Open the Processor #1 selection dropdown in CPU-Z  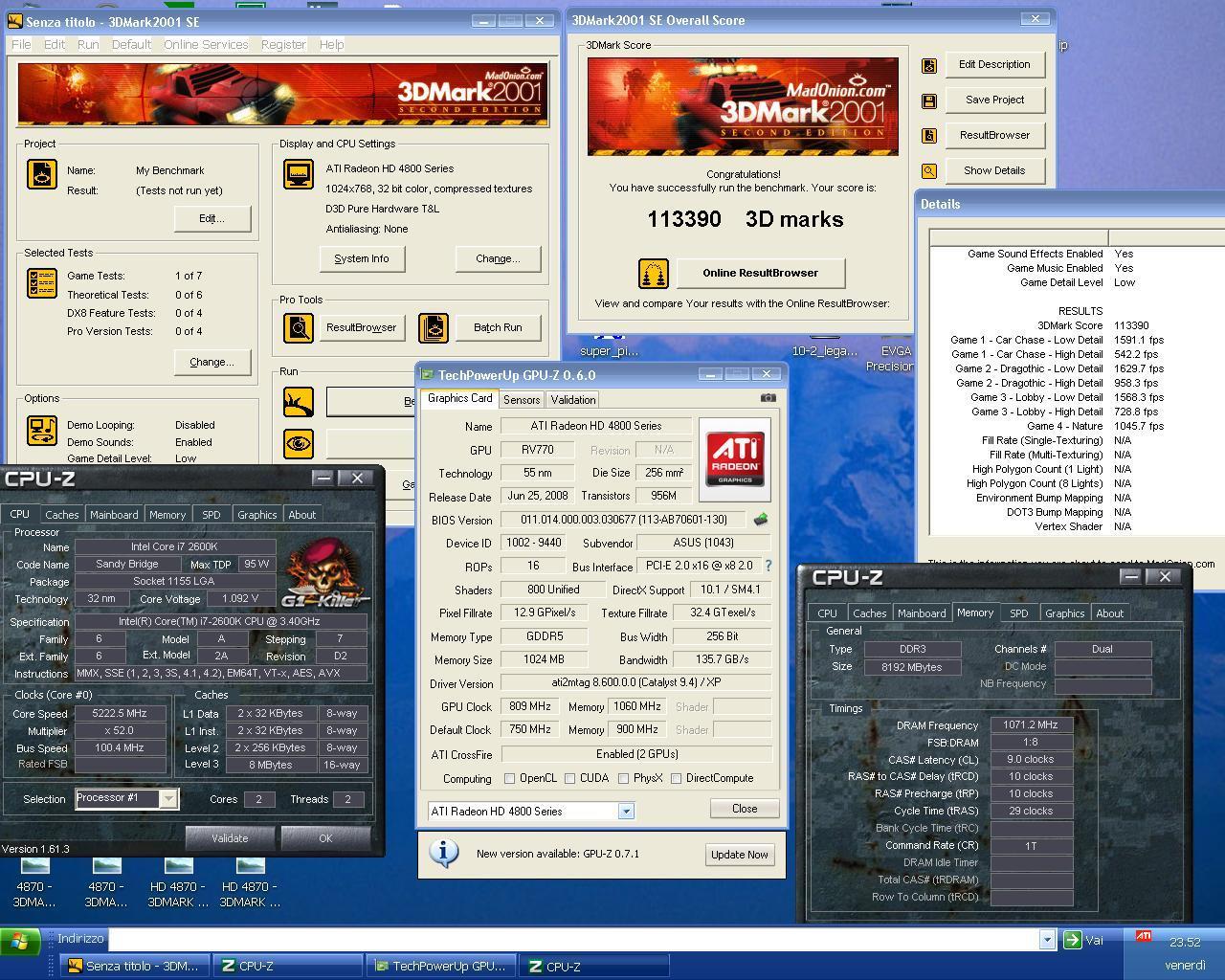coord(168,798)
